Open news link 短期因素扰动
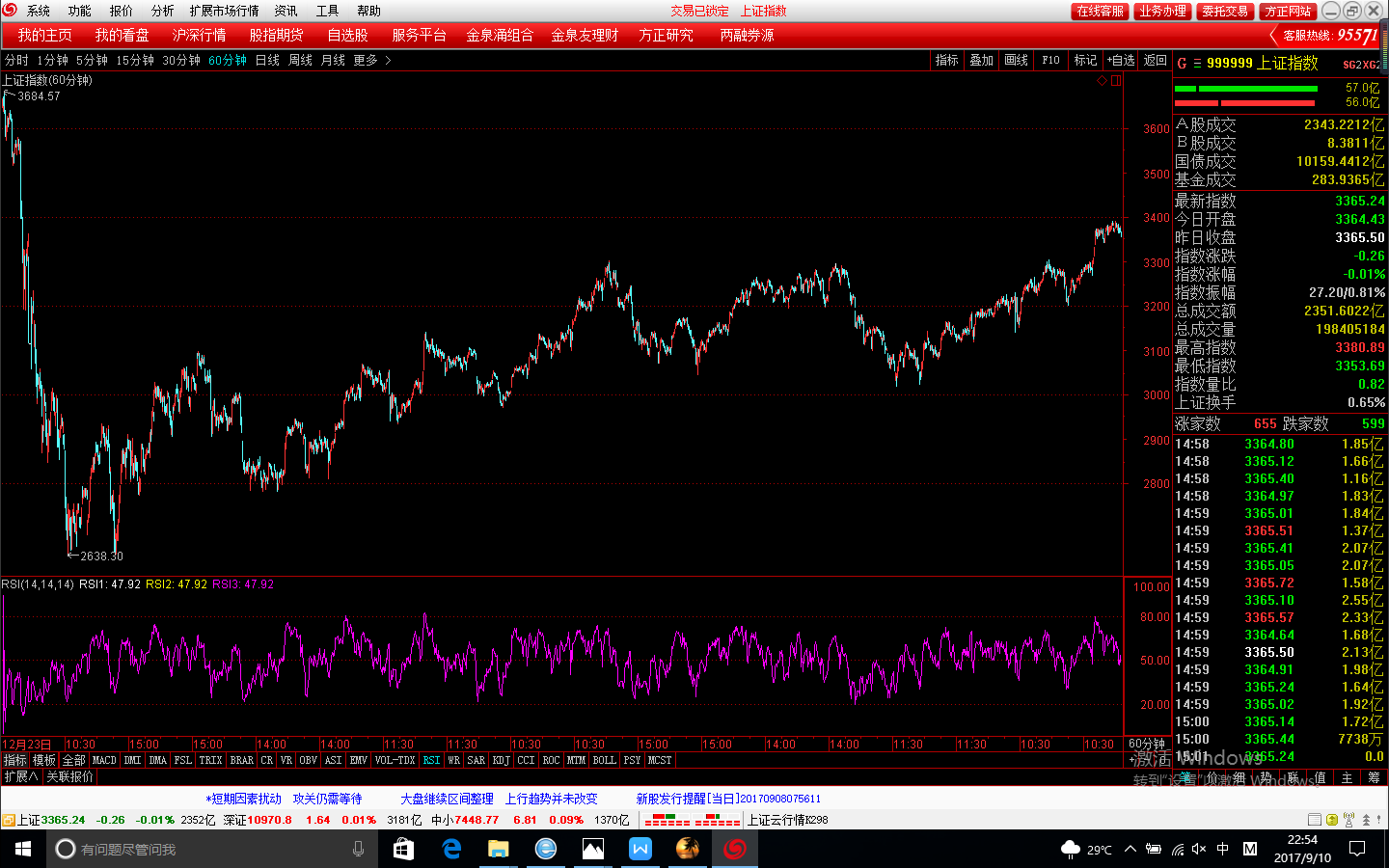This screenshot has height=868, width=1389. pyautogui.click(x=243, y=799)
